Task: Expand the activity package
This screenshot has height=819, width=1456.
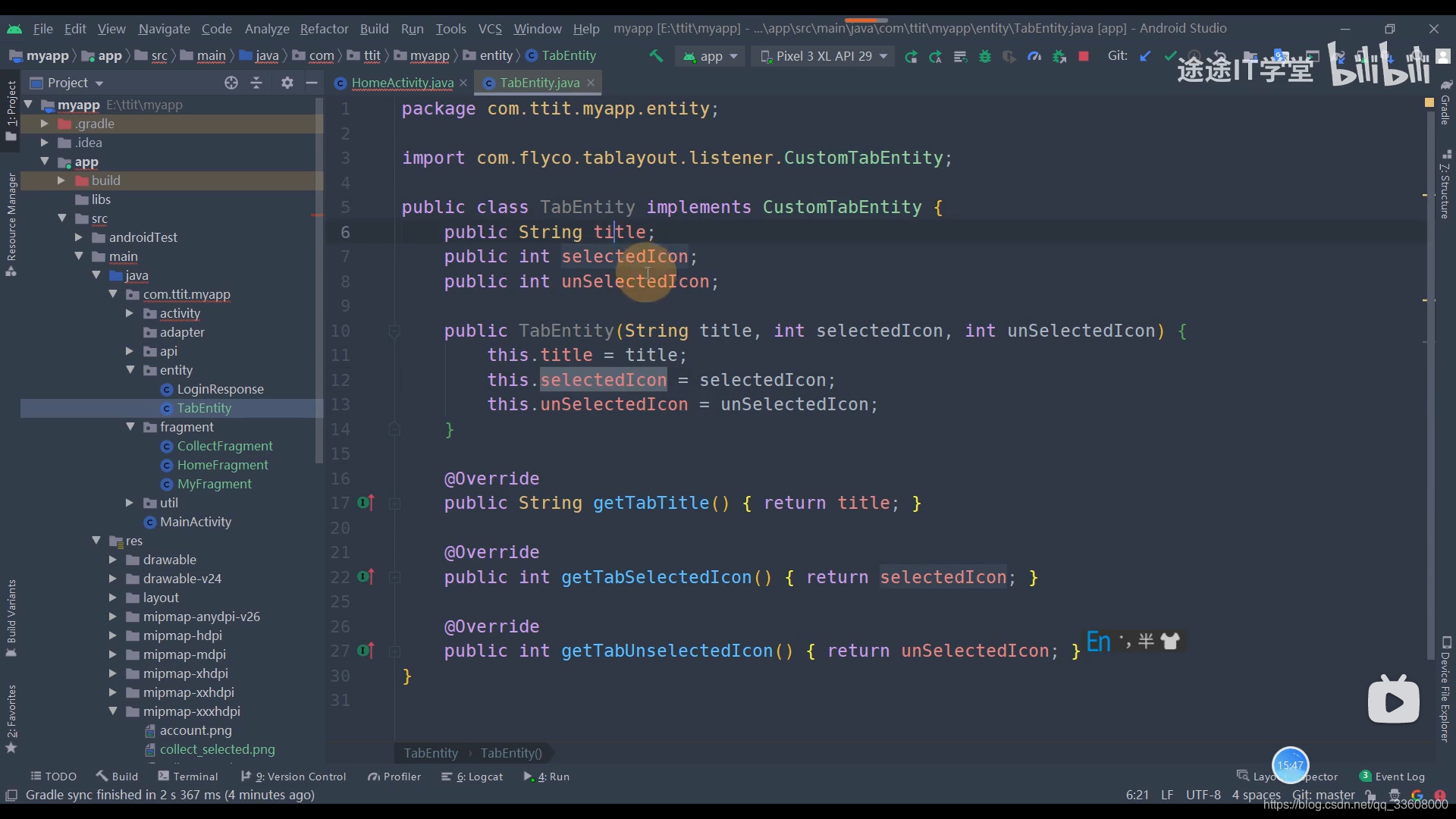Action: coord(129,313)
